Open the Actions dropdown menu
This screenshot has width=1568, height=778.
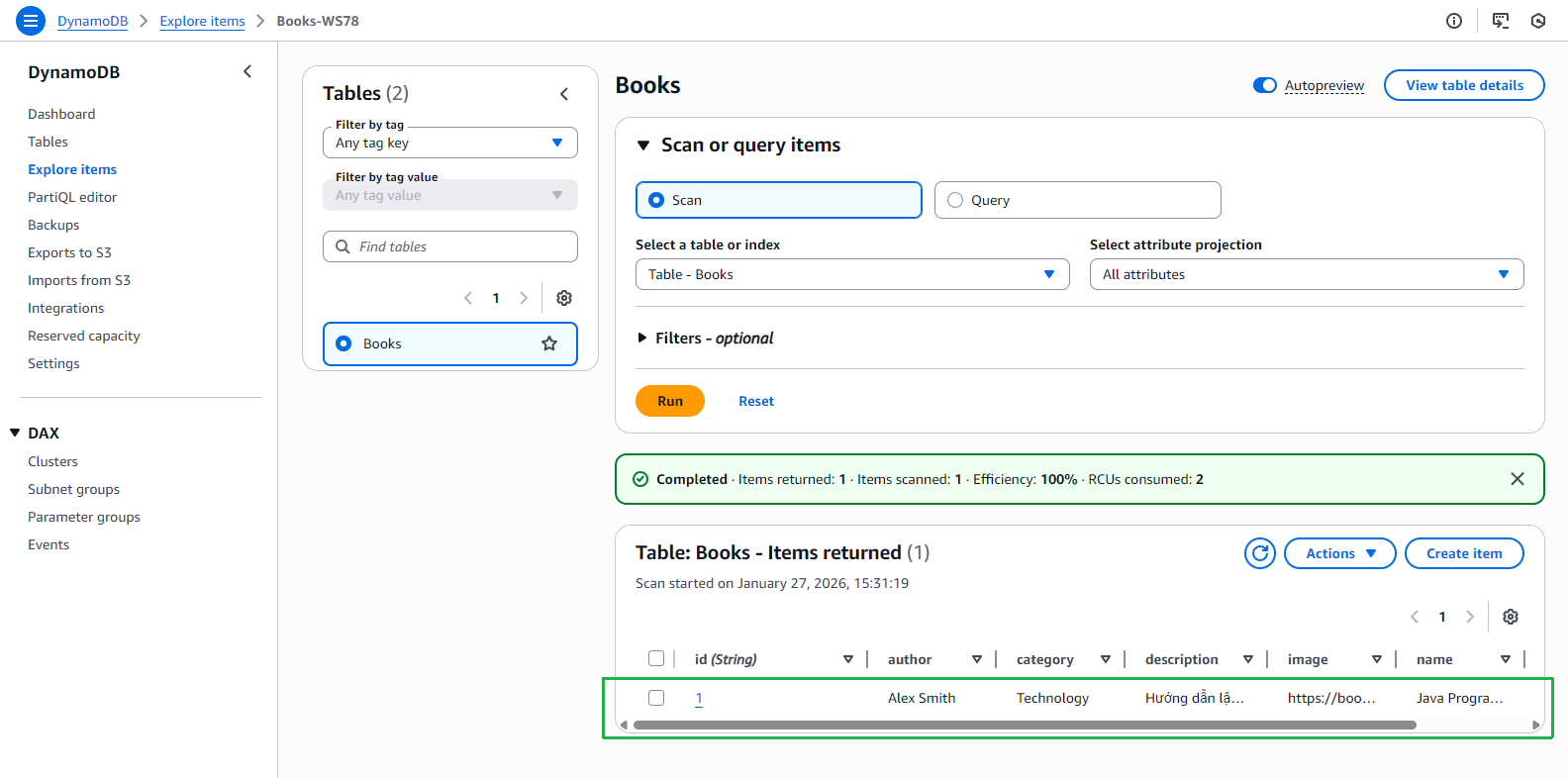pos(1340,553)
